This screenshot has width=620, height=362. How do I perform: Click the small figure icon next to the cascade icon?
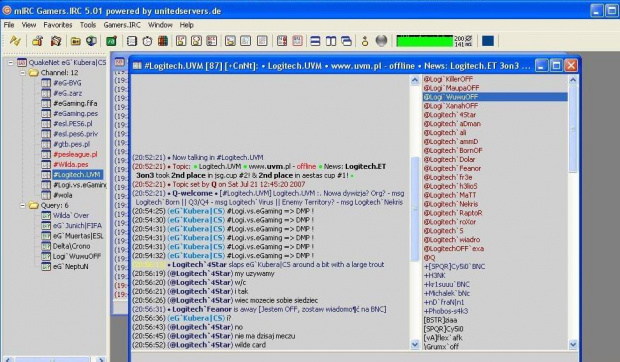[x=365, y=41]
